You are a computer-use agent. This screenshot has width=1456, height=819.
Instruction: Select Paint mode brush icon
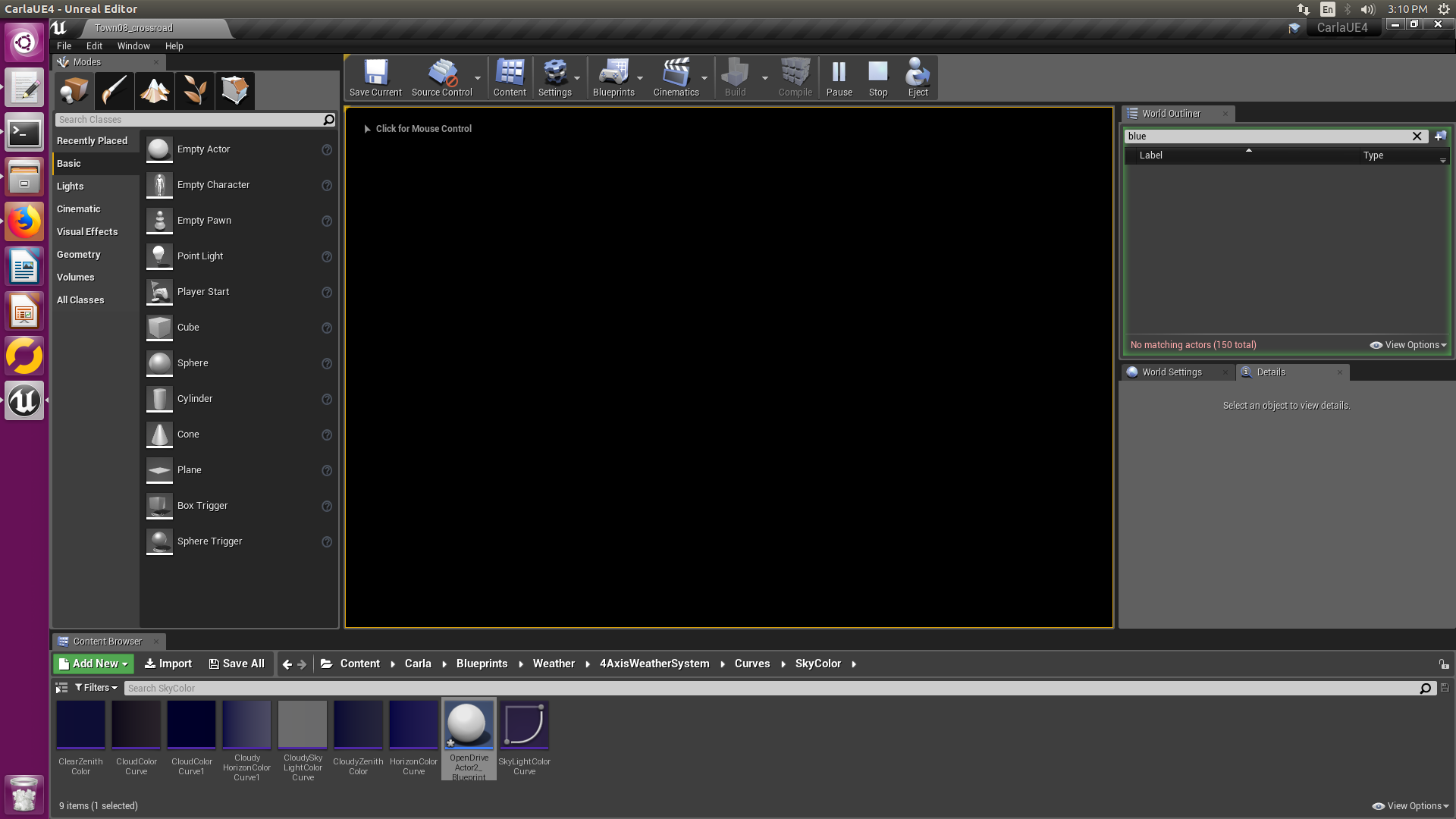tap(115, 91)
